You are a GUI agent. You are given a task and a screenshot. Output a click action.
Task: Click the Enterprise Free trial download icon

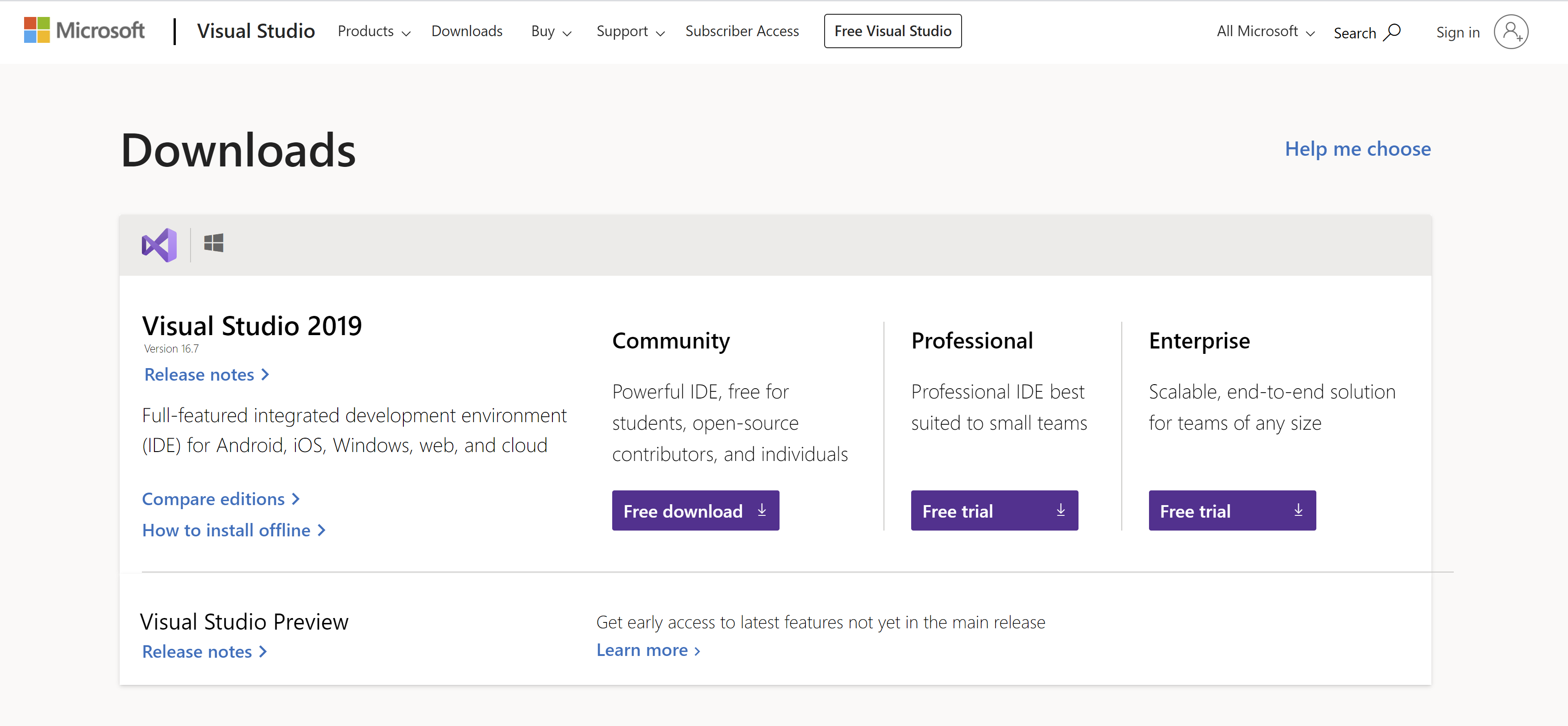point(1298,510)
